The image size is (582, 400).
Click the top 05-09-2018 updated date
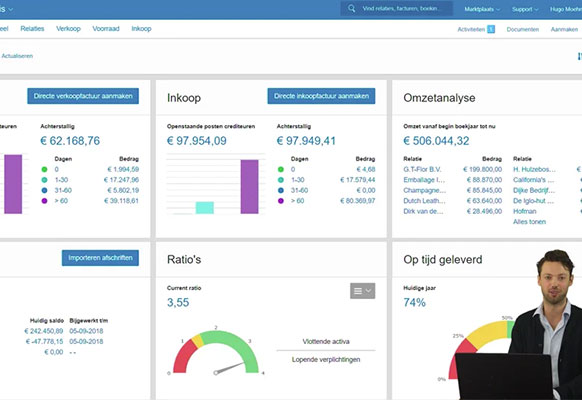[x=86, y=331]
